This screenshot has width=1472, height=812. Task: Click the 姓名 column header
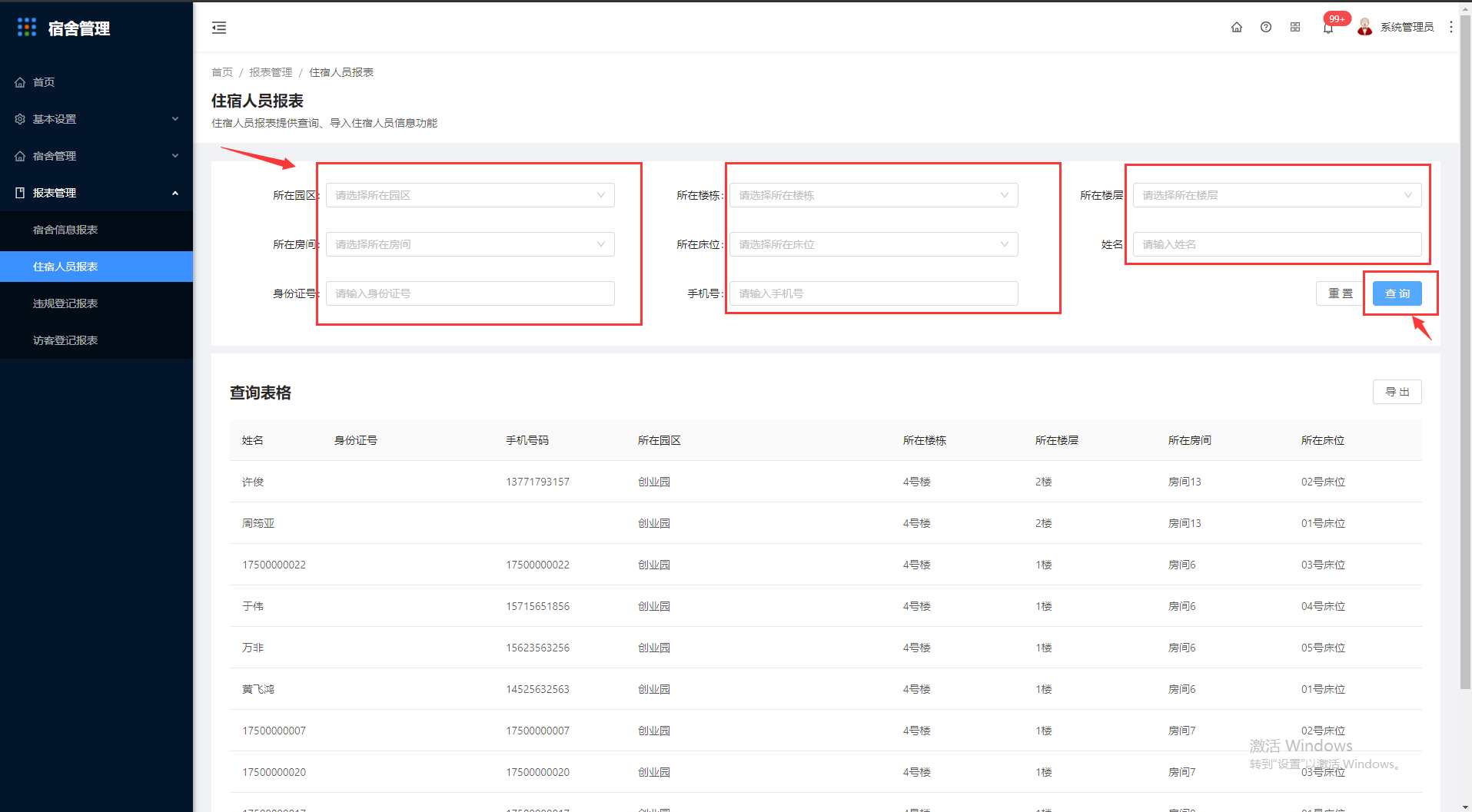(x=253, y=440)
